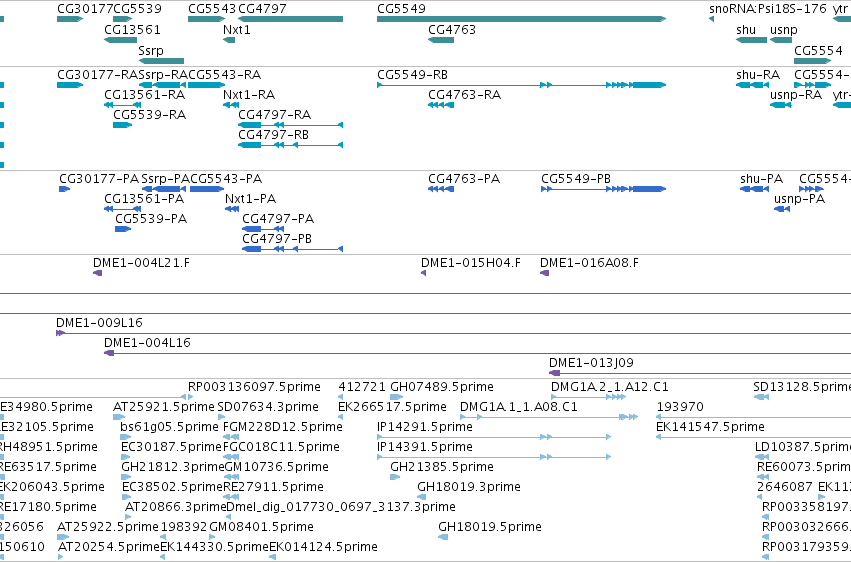Select the CG5554 gene label
The image size is (851, 562).
click(x=818, y=50)
